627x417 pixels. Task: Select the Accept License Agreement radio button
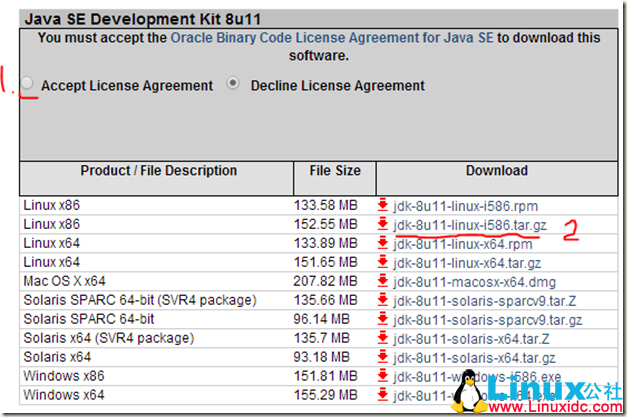[27, 84]
